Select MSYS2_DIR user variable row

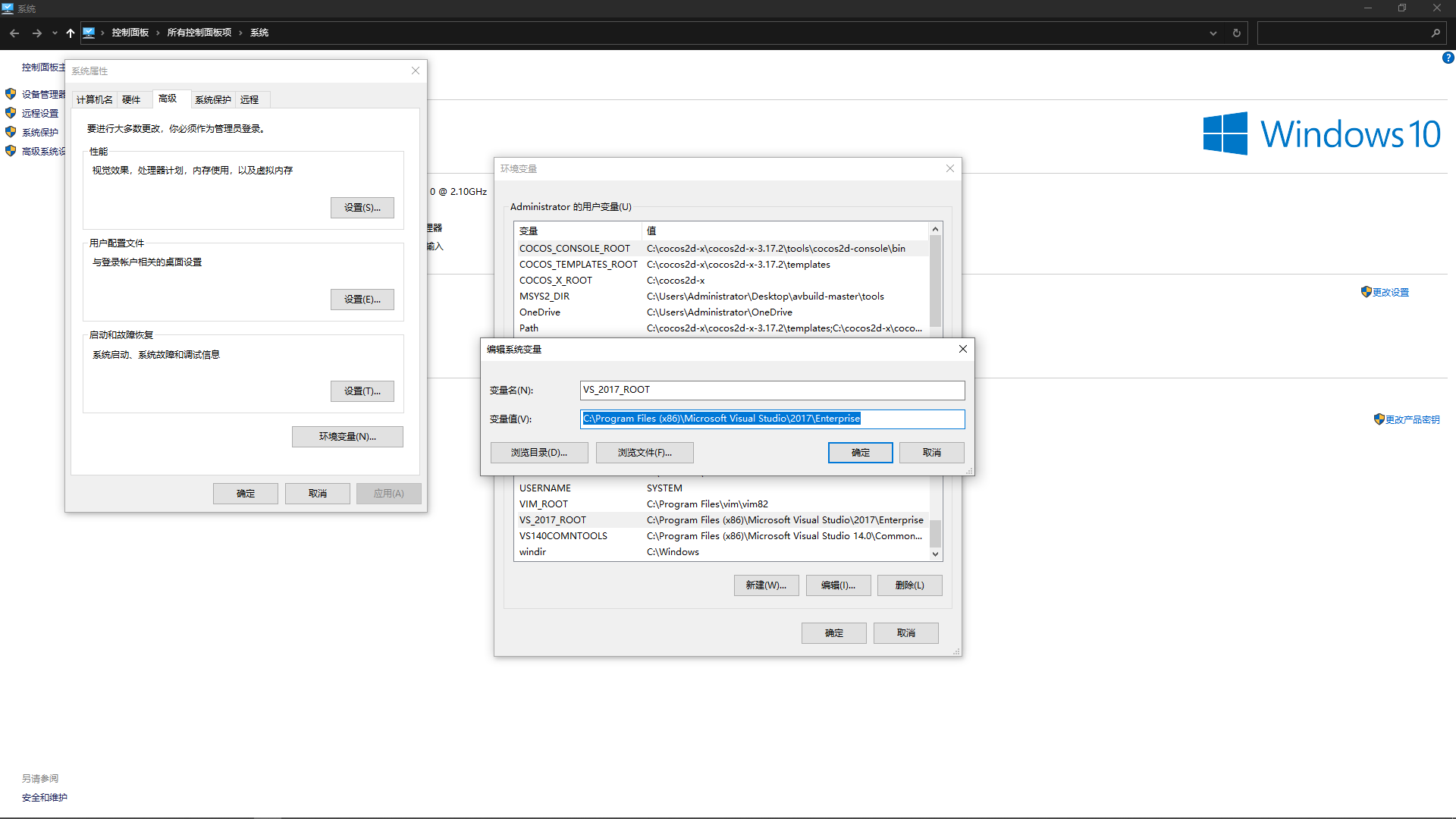721,296
